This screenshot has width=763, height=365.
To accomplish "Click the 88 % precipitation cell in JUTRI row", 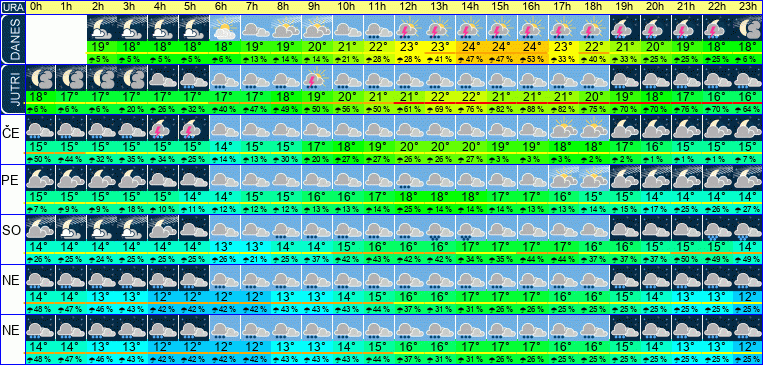I will click(x=532, y=109).
